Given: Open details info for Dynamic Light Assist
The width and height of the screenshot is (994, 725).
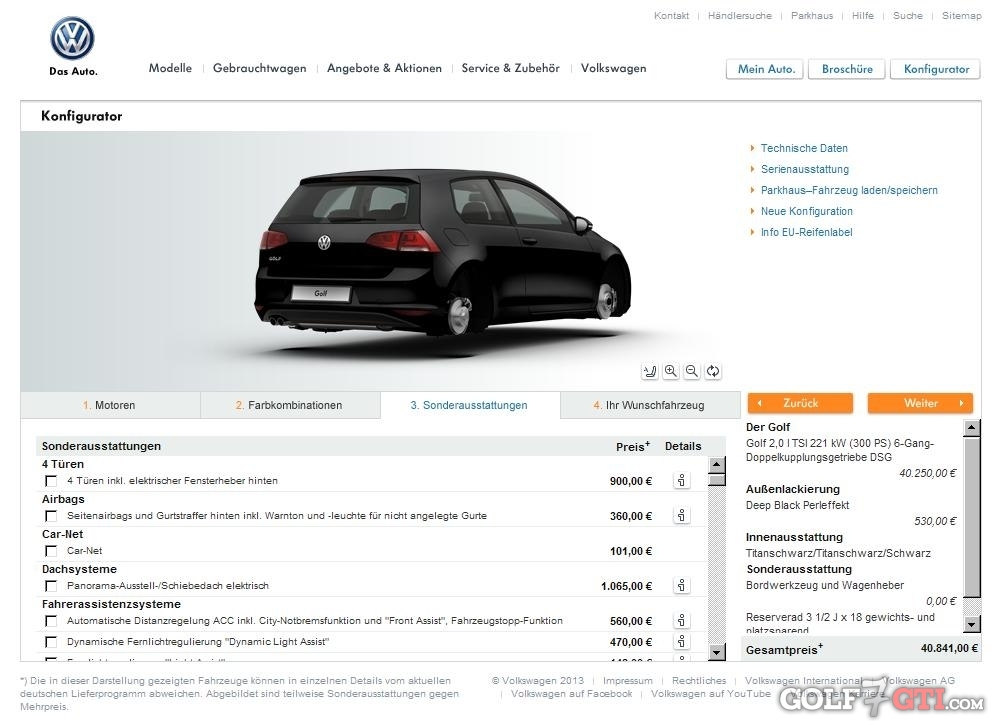Looking at the screenshot, I should click(x=681, y=641).
